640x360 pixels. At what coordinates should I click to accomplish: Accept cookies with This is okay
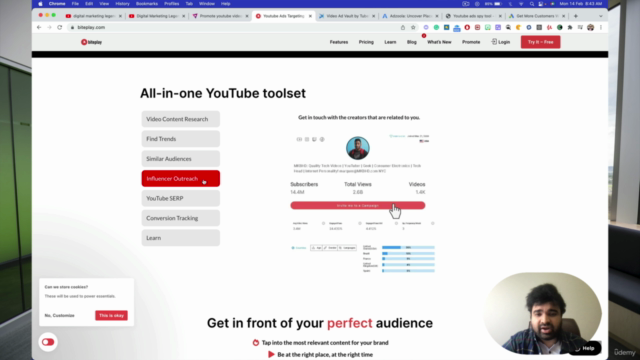pyautogui.click(x=111, y=316)
